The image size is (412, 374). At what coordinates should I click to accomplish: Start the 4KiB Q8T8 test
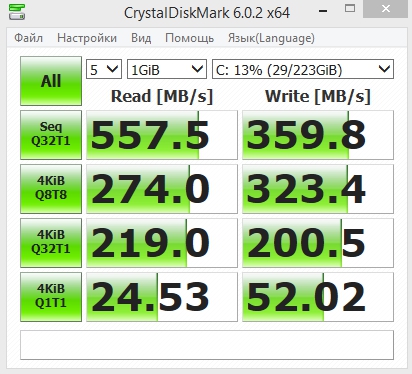point(51,189)
